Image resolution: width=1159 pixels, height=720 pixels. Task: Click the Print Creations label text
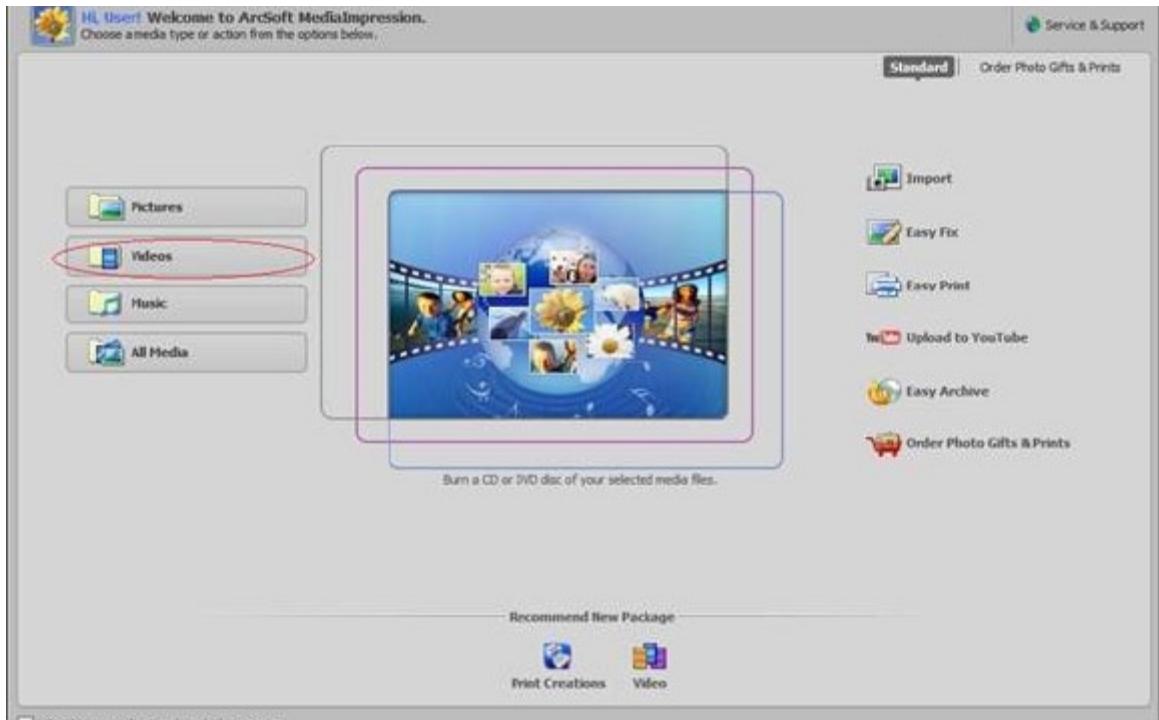click(x=558, y=683)
